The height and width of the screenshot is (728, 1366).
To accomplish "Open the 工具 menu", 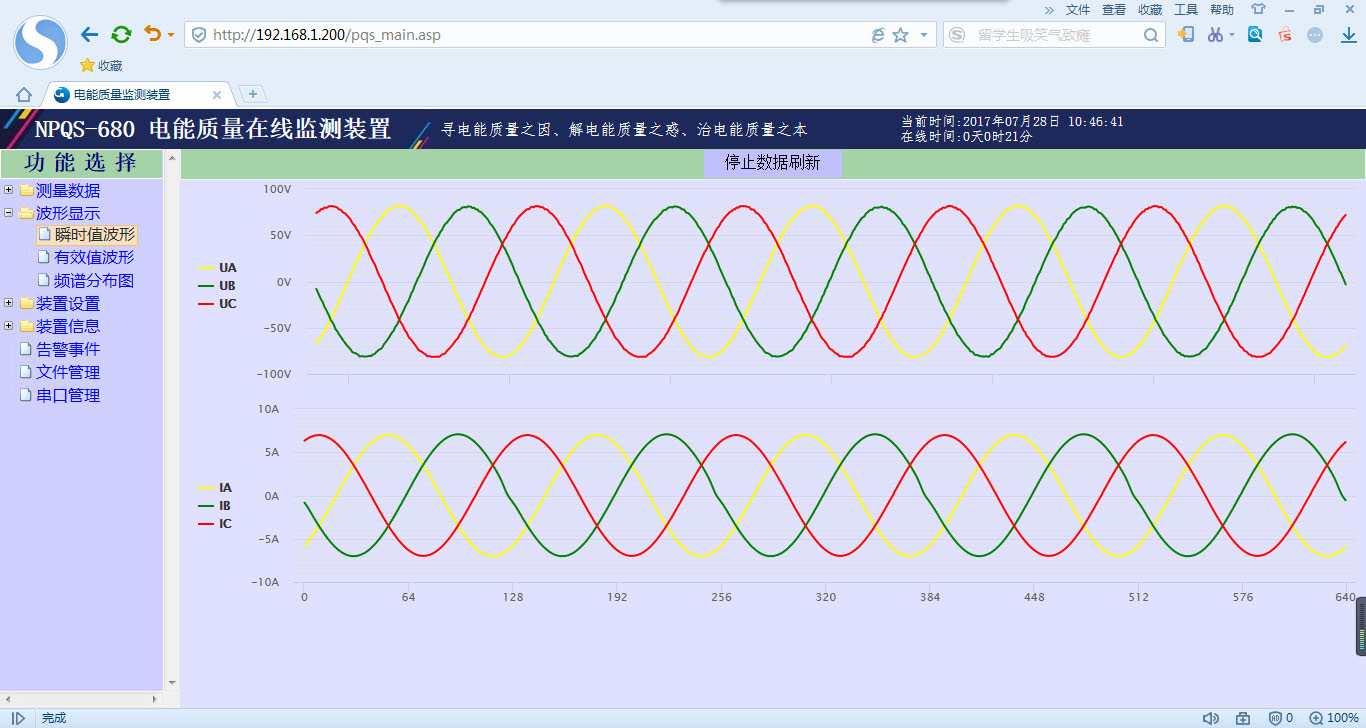I will coord(1186,9).
